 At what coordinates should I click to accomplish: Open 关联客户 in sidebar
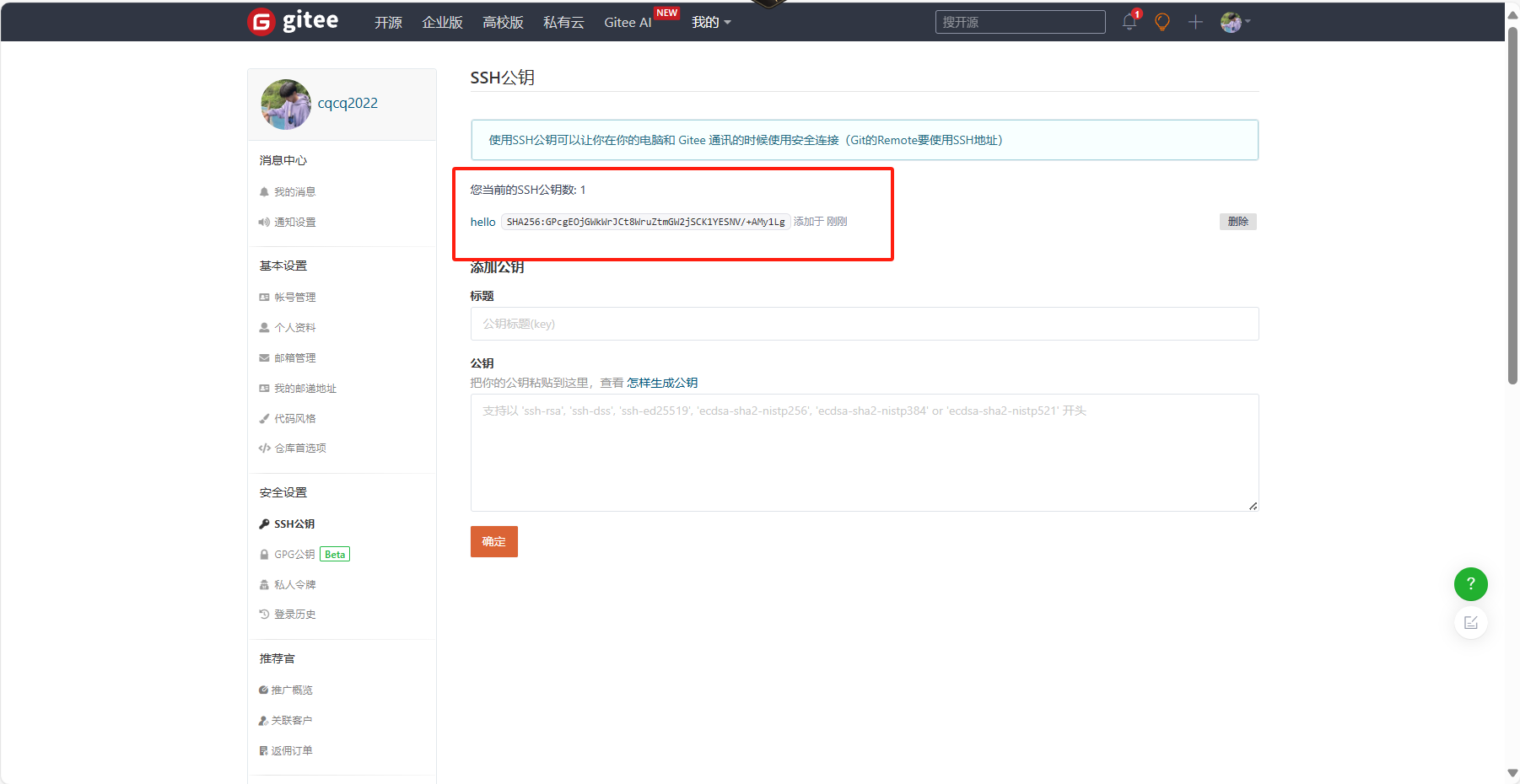(x=292, y=721)
